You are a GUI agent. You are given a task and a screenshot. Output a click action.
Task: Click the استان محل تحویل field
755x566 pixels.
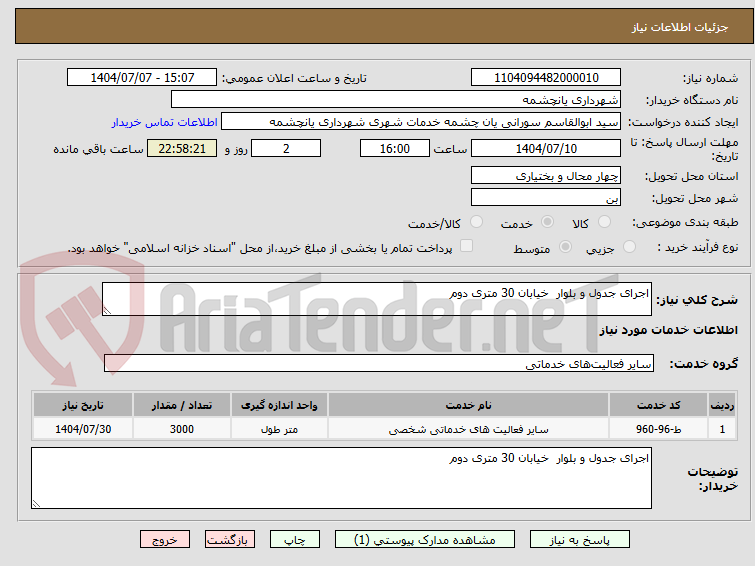click(x=546, y=176)
